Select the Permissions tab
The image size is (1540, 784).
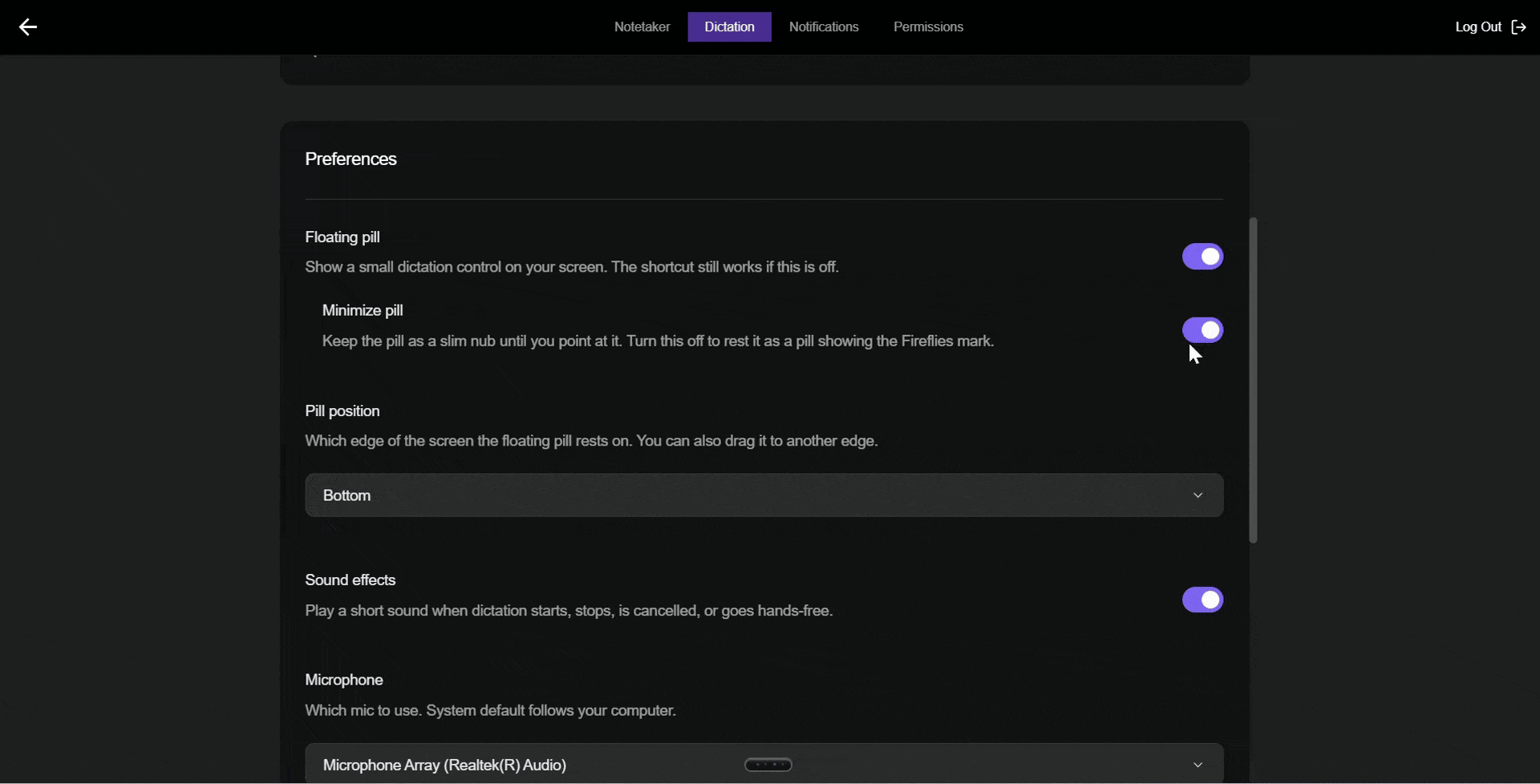pos(928,27)
